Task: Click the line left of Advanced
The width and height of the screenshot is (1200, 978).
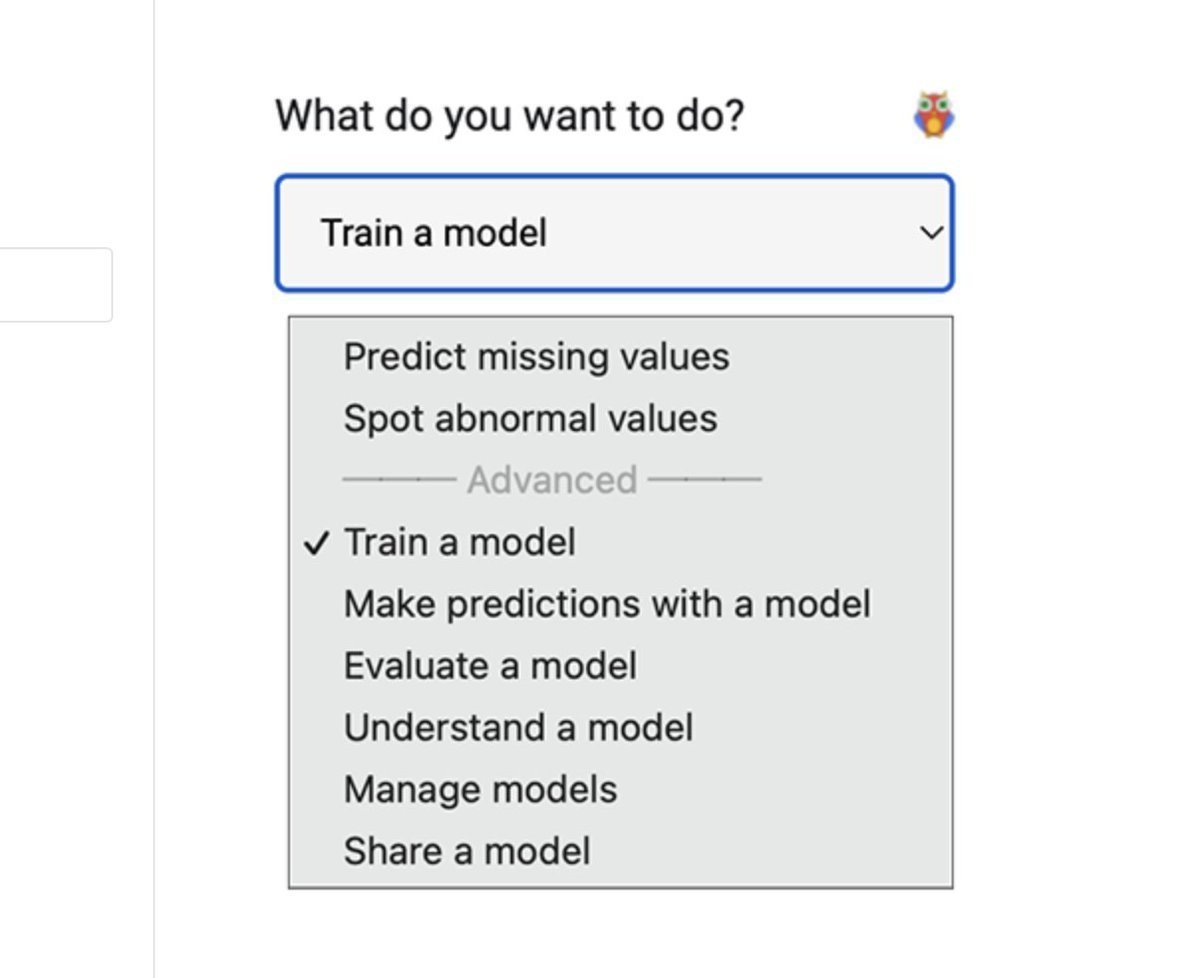Action: (x=399, y=481)
